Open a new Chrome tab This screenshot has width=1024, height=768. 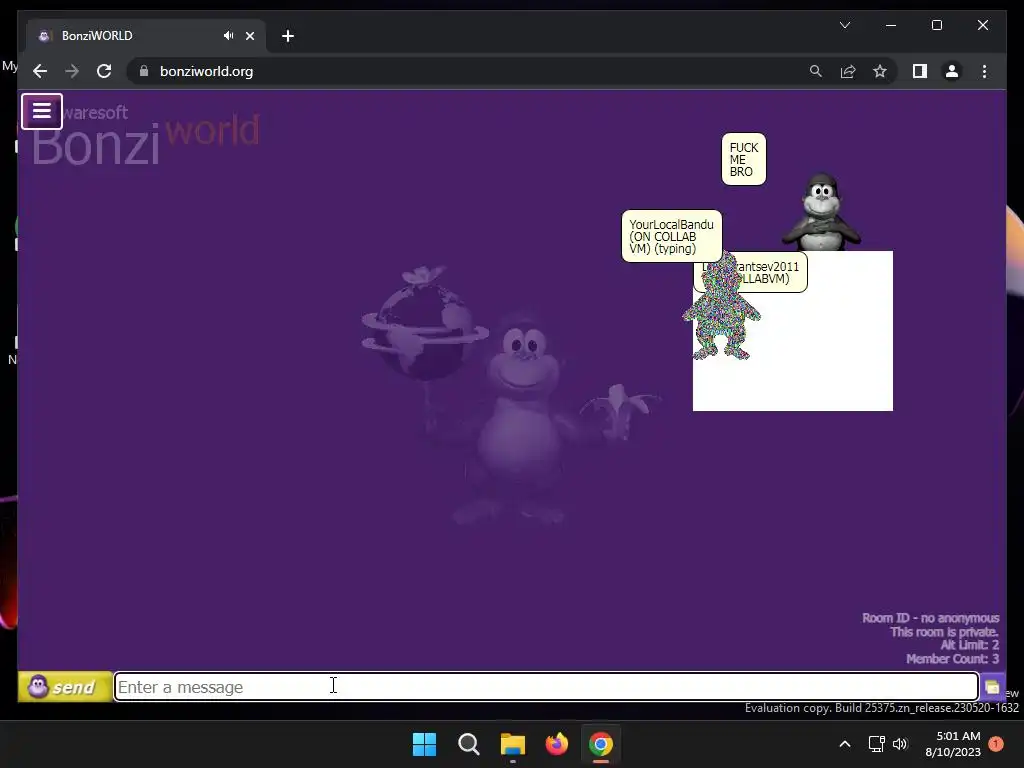[x=288, y=36]
